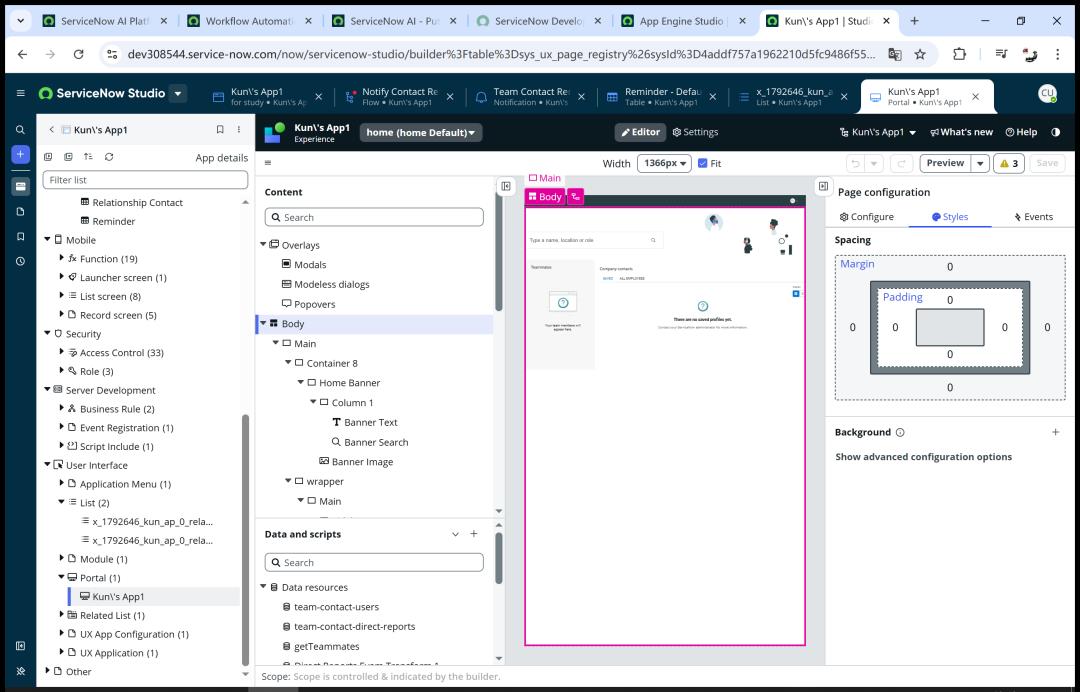Image resolution: width=1080 pixels, height=692 pixels.
Task: Click the pink icon next to Body badge
Action: [x=576, y=197]
